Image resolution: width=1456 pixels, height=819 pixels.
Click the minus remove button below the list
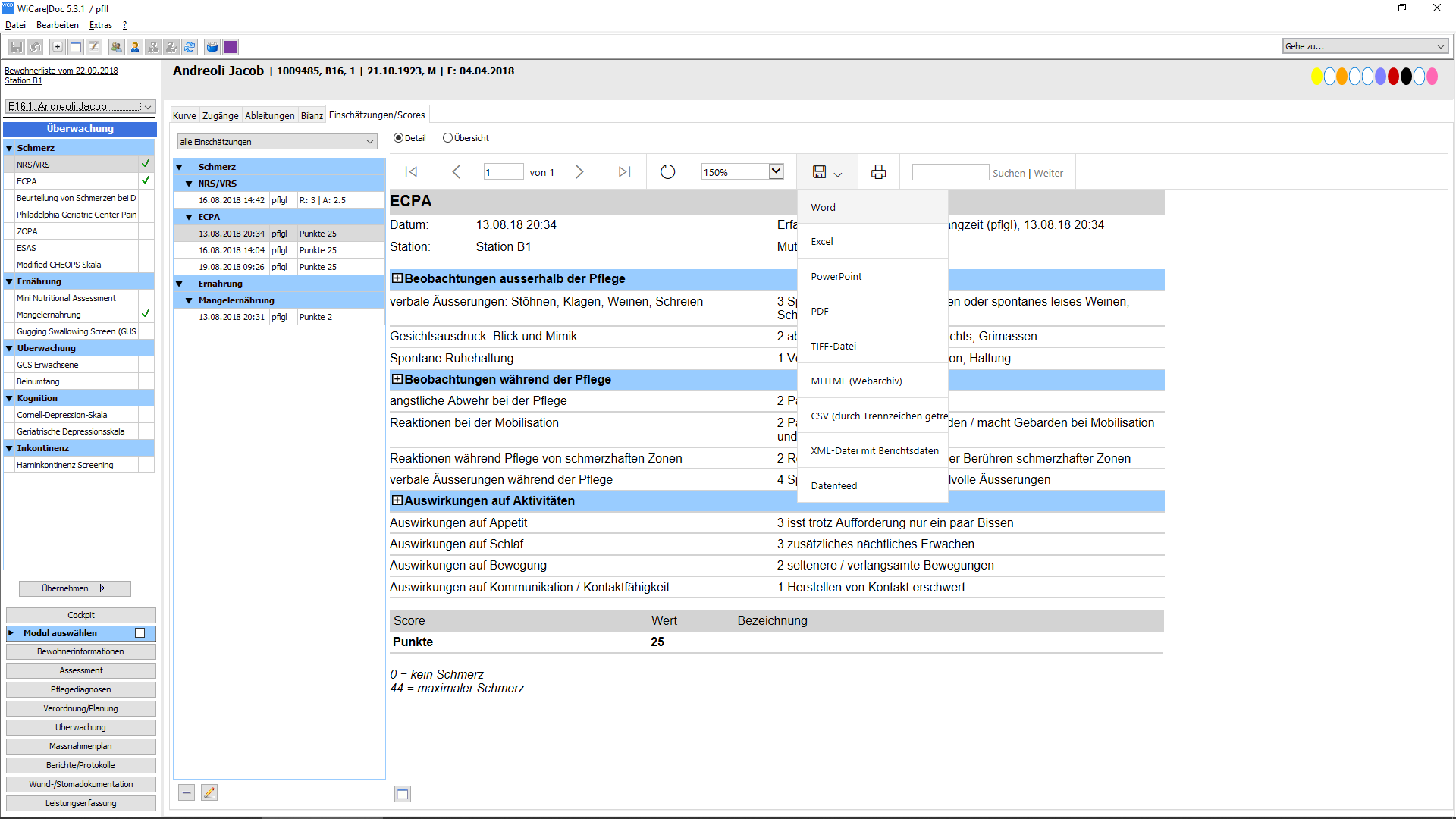[187, 792]
